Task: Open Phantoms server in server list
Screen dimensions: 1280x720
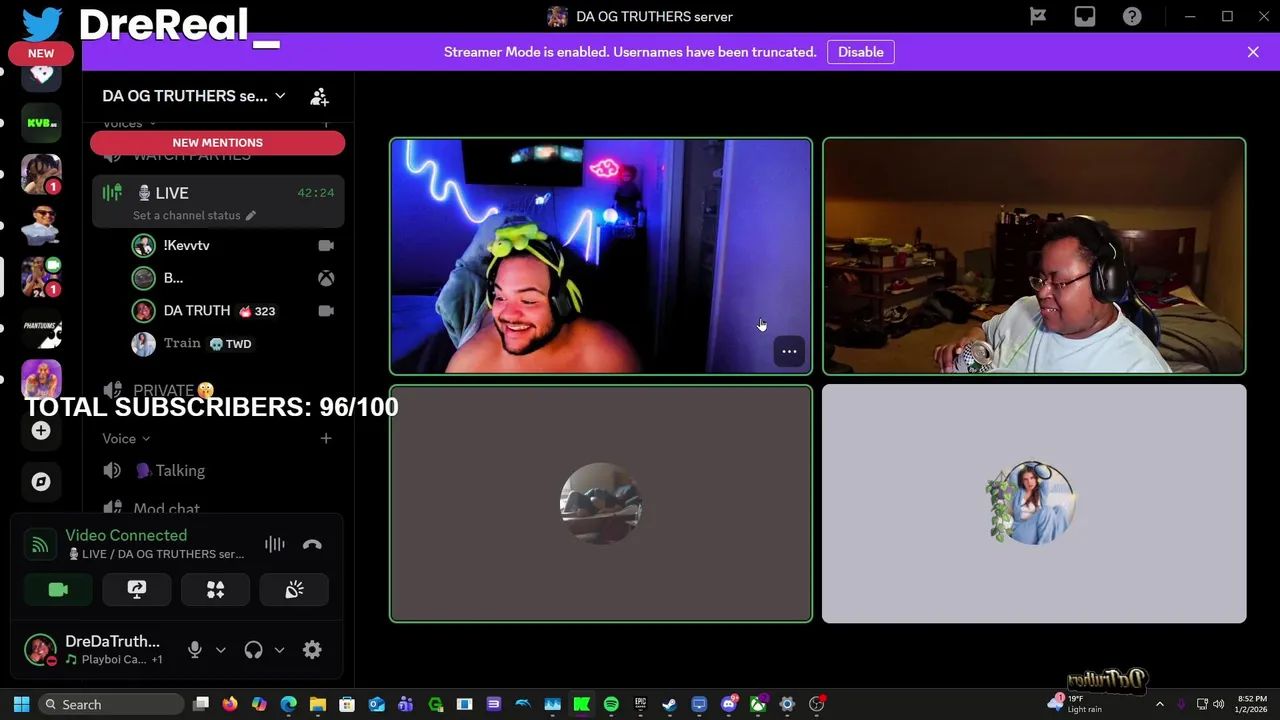Action: 41,328
